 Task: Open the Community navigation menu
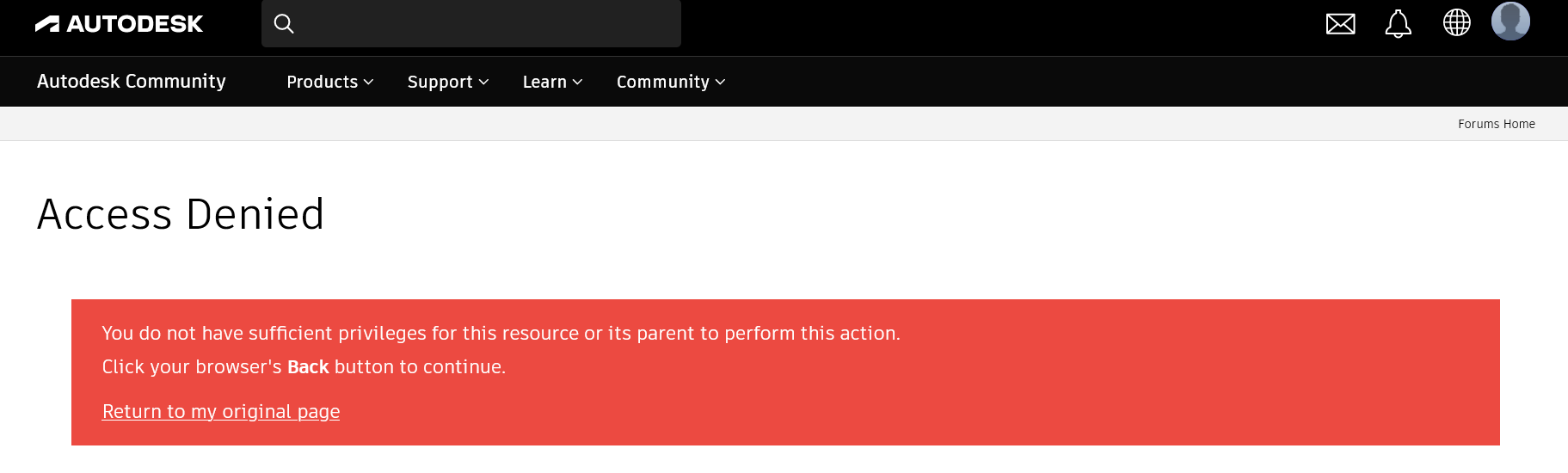(x=662, y=82)
